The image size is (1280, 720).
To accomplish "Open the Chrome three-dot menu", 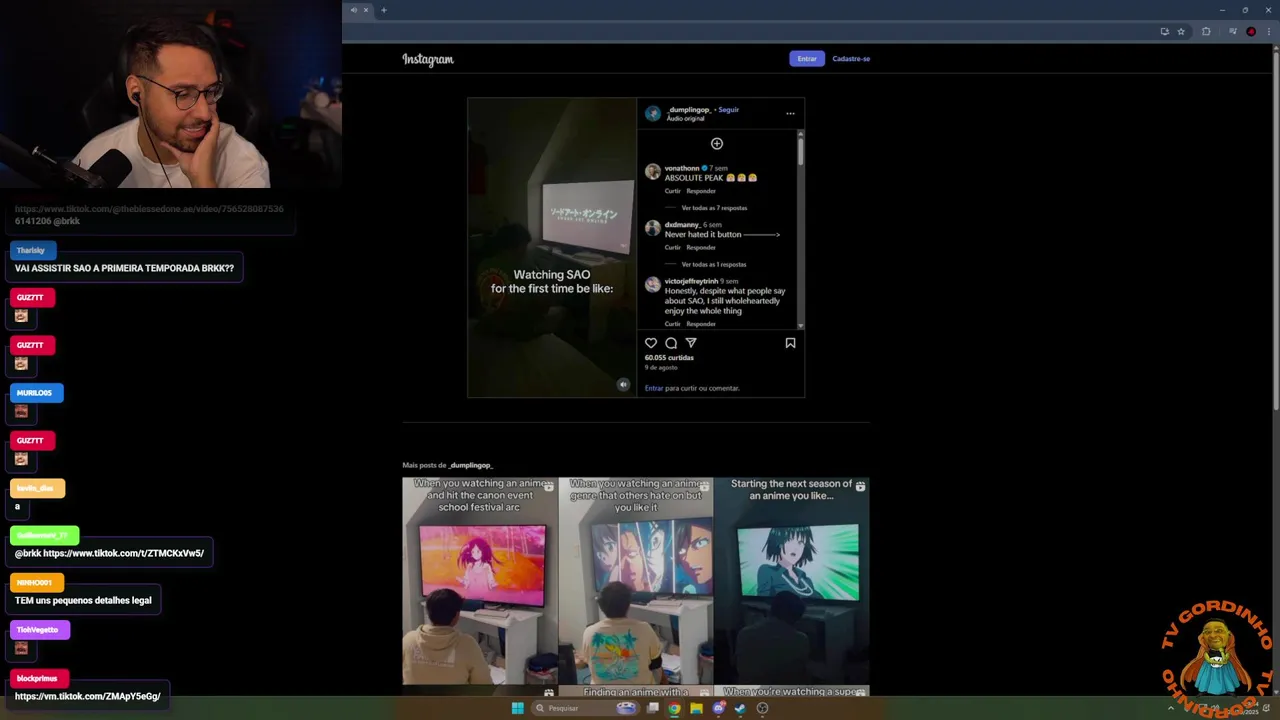I will tap(1268, 32).
